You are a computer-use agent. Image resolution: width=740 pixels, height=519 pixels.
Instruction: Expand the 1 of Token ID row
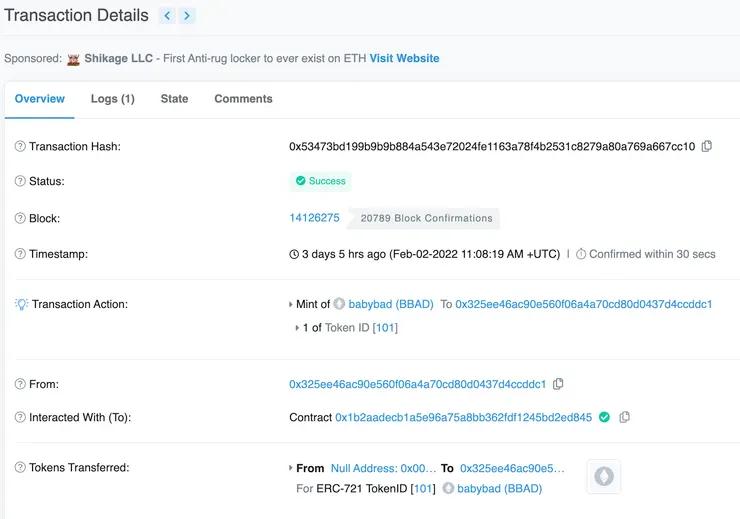pos(297,328)
